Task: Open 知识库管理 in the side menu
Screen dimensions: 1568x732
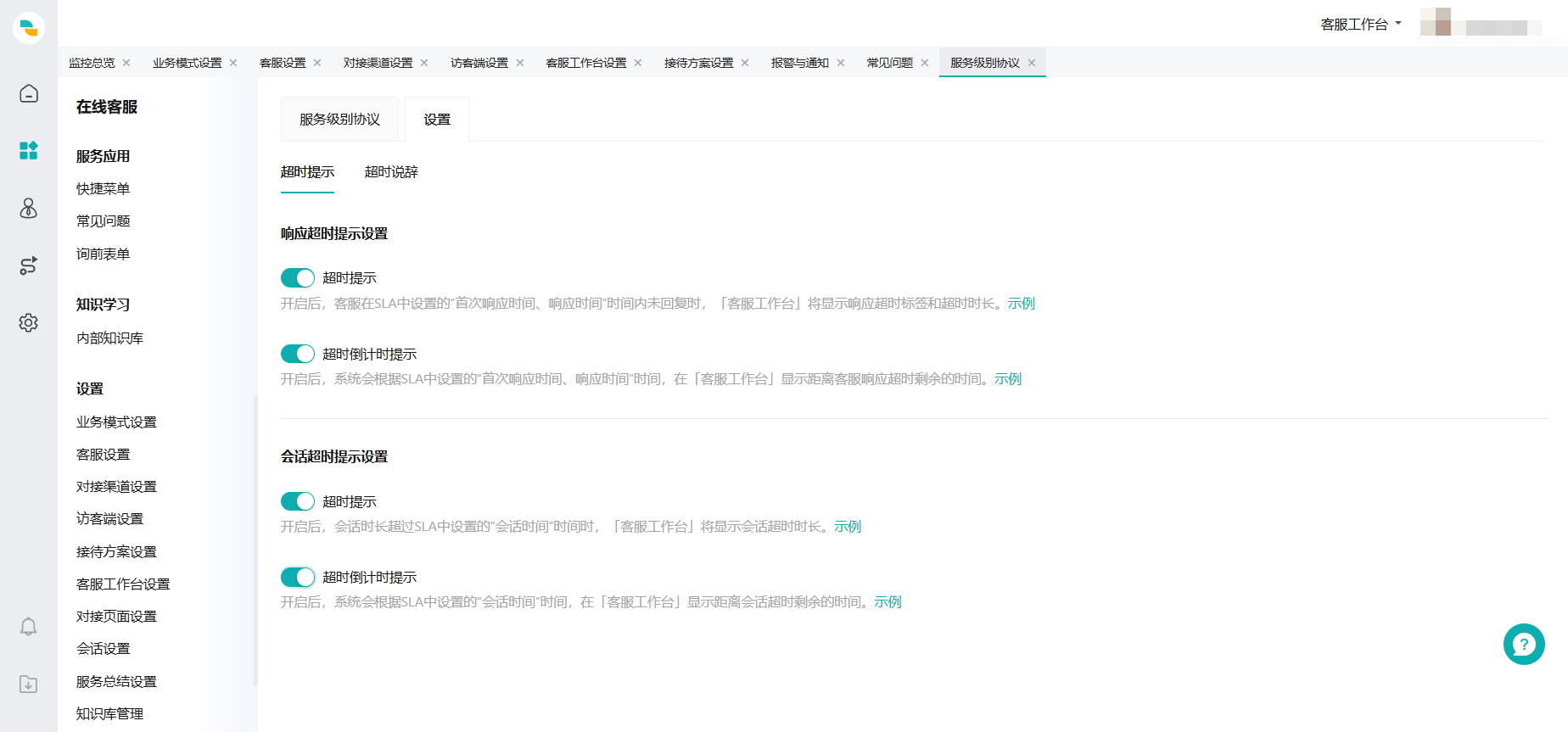Action: pos(109,714)
